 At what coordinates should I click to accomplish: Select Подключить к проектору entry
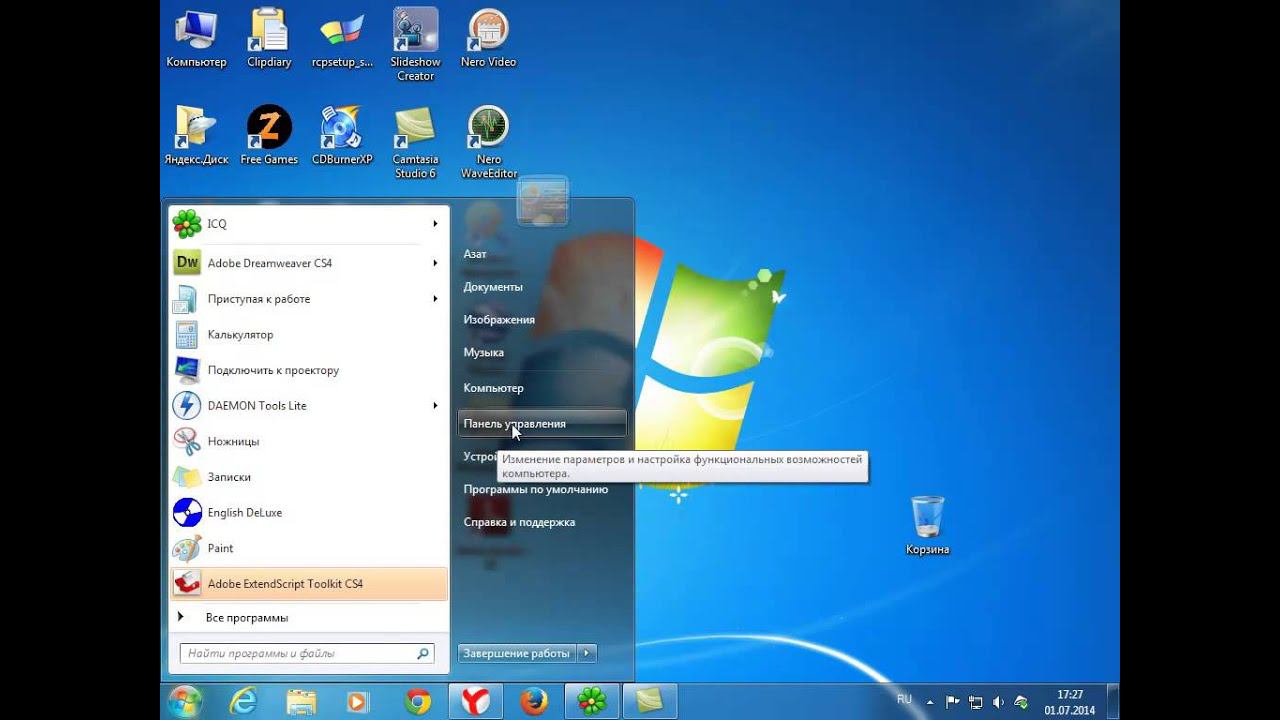(x=309, y=370)
